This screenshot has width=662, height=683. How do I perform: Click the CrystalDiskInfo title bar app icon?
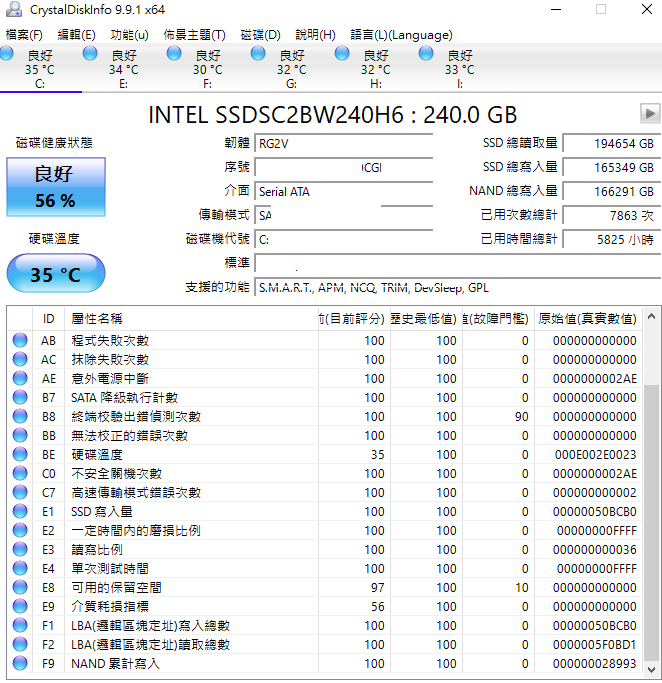coord(14,10)
